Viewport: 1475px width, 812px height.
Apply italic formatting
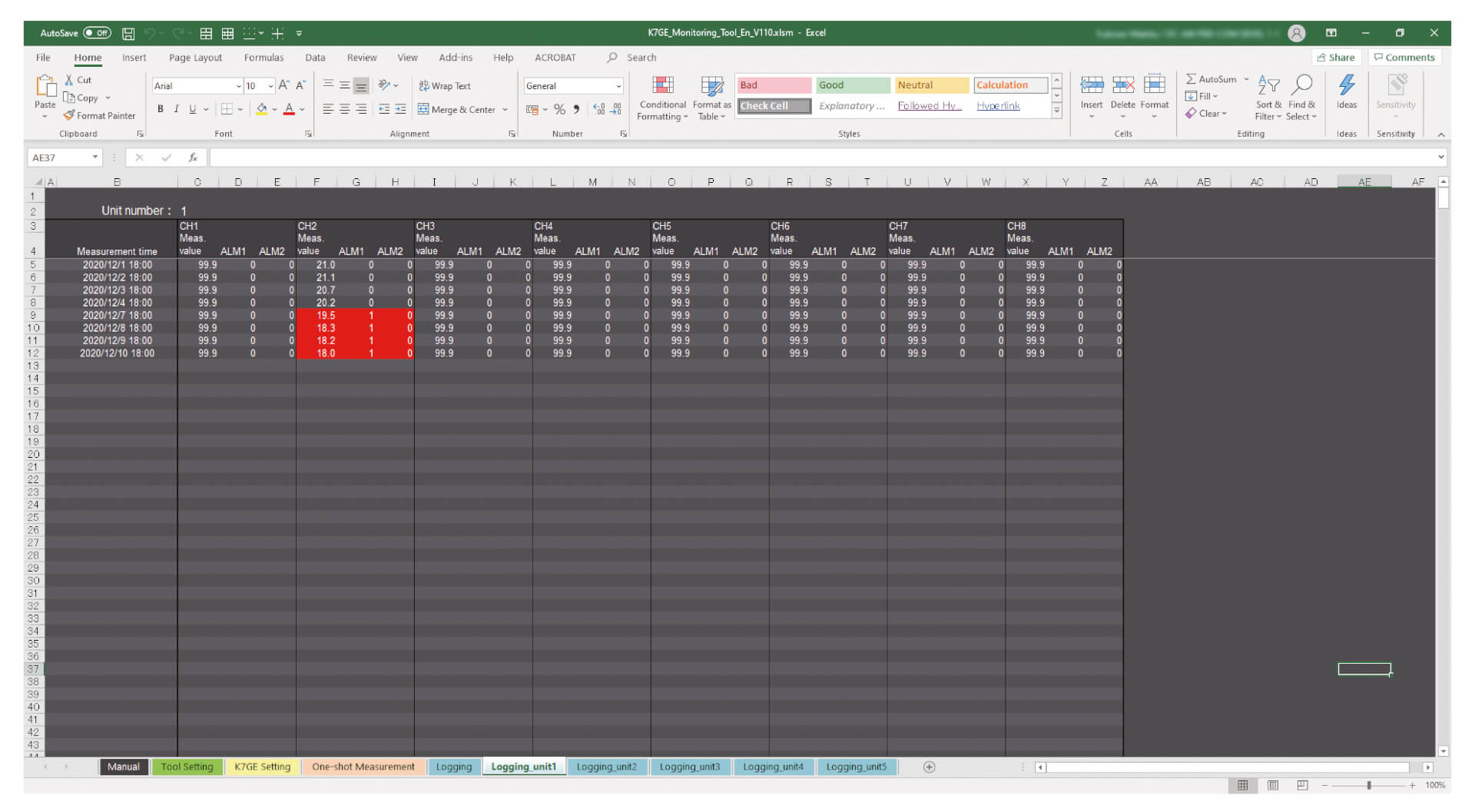(x=177, y=109)
